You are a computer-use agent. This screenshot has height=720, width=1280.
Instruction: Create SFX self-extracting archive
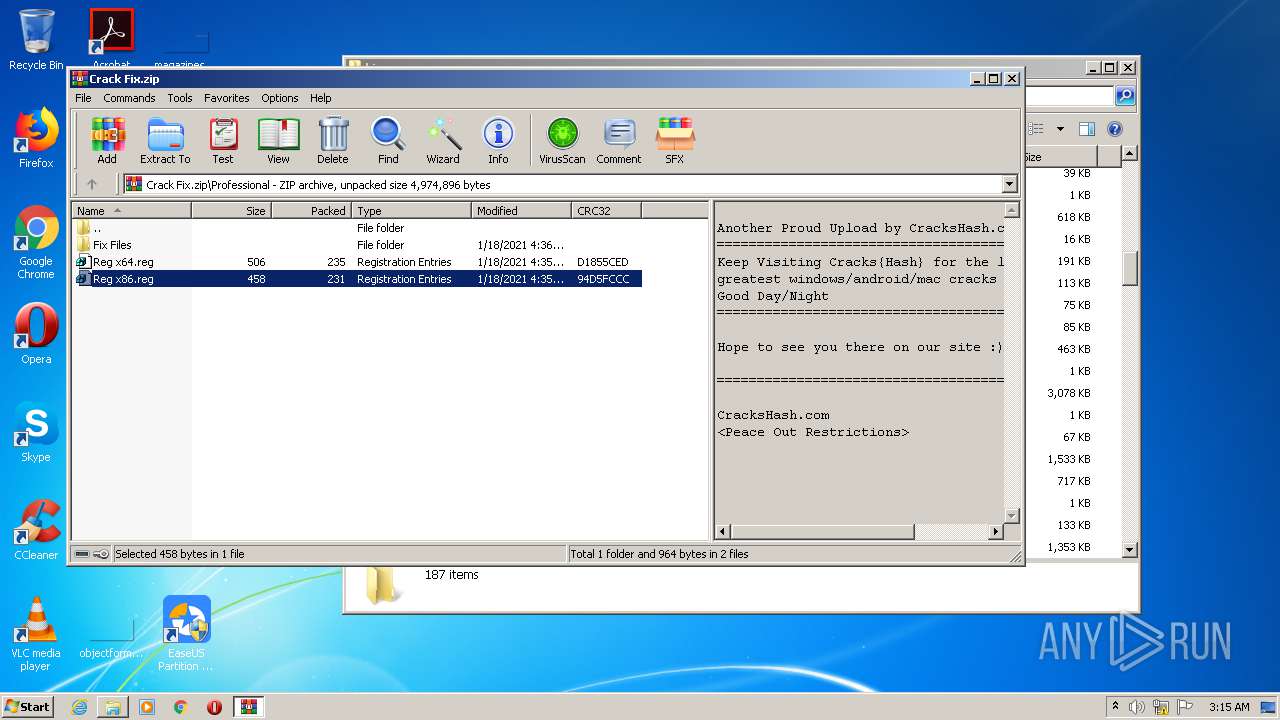(675, 140)
